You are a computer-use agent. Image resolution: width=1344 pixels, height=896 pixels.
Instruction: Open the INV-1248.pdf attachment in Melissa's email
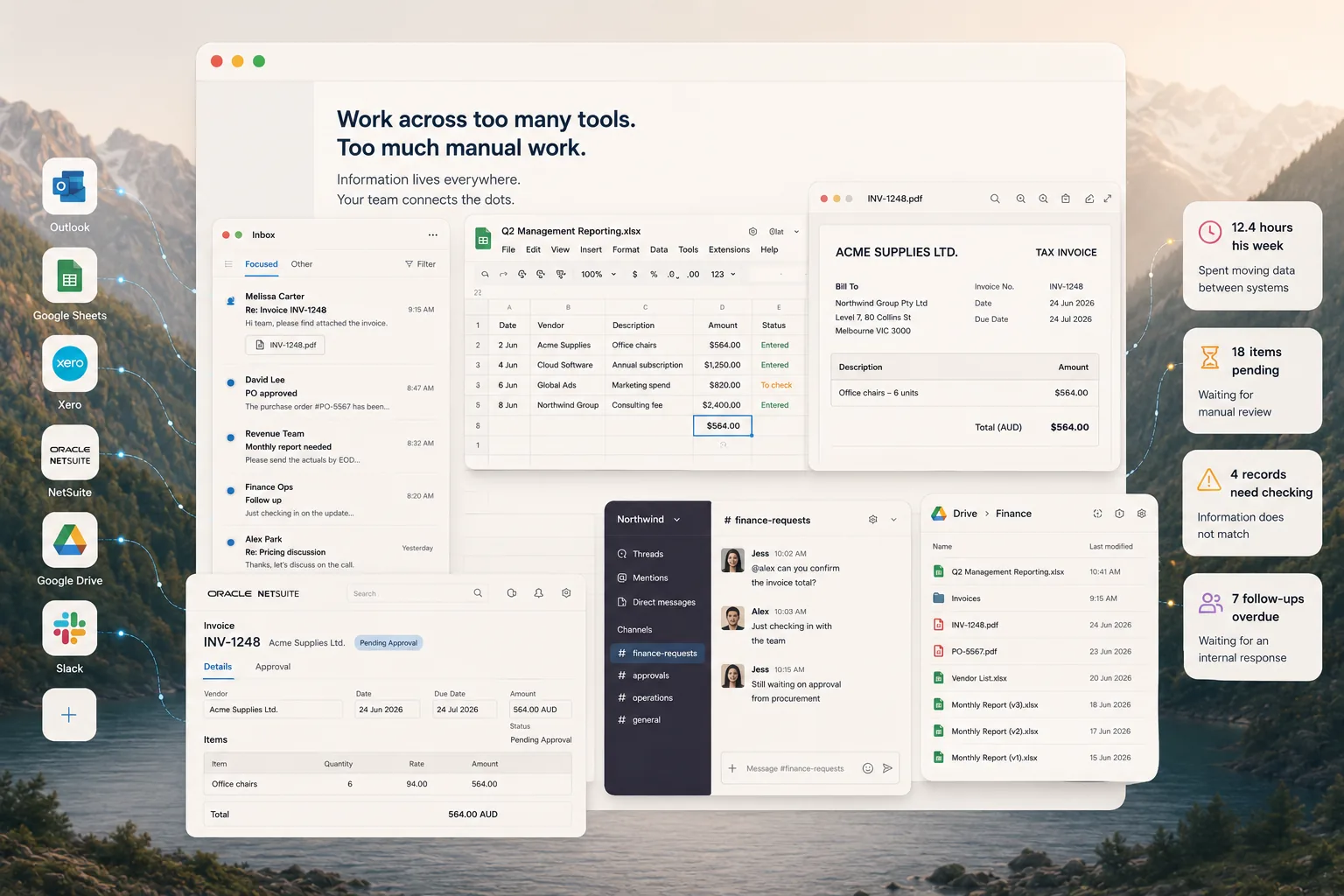285,345
